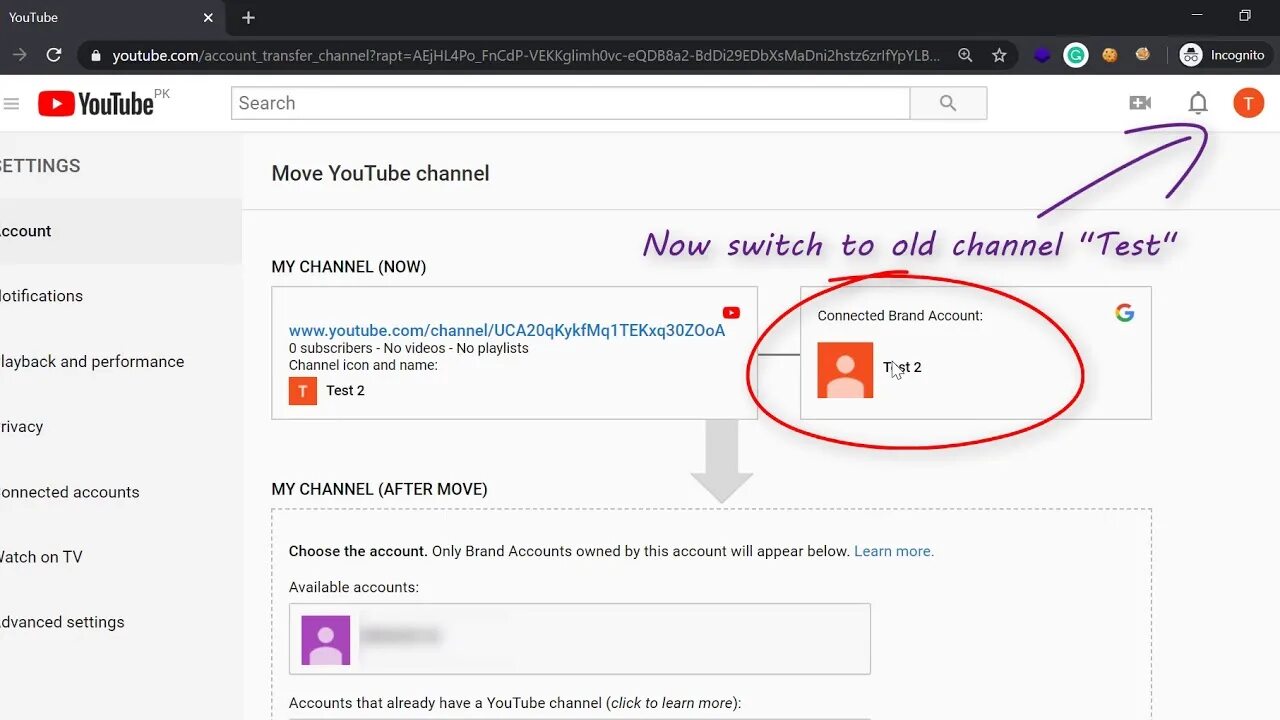Click the browser address bar URL
The image size is (1280, 720).
point(526,56)
